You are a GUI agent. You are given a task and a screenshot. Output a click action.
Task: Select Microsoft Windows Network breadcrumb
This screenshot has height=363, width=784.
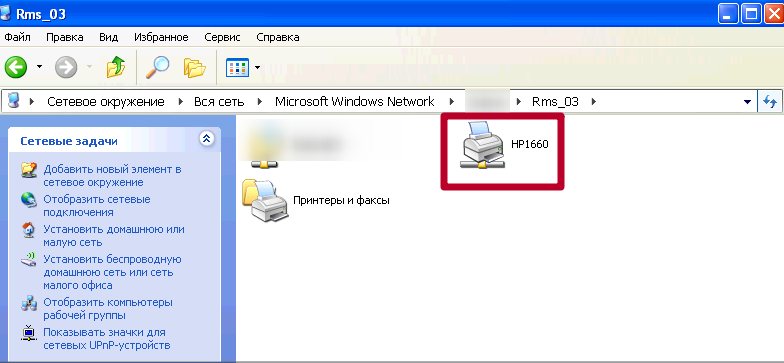pyautogui.click(x=354, y=102)
